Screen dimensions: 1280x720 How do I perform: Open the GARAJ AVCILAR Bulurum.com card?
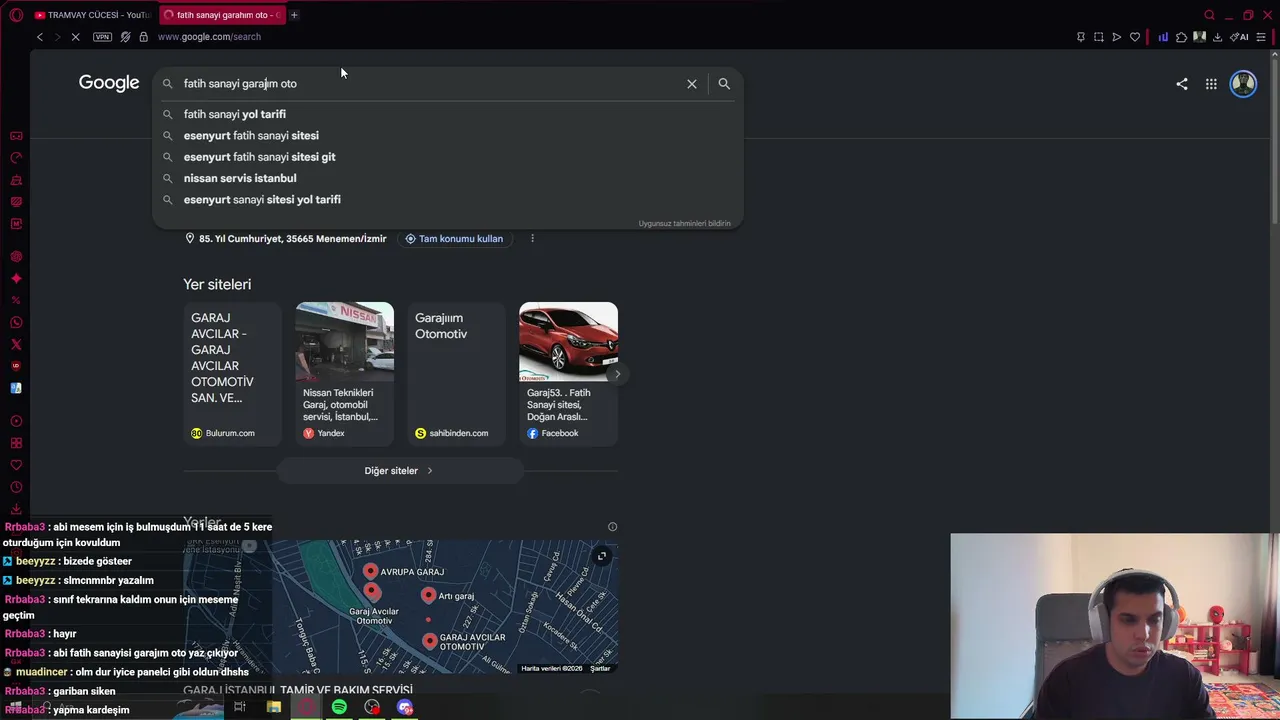tap(232, 373)
